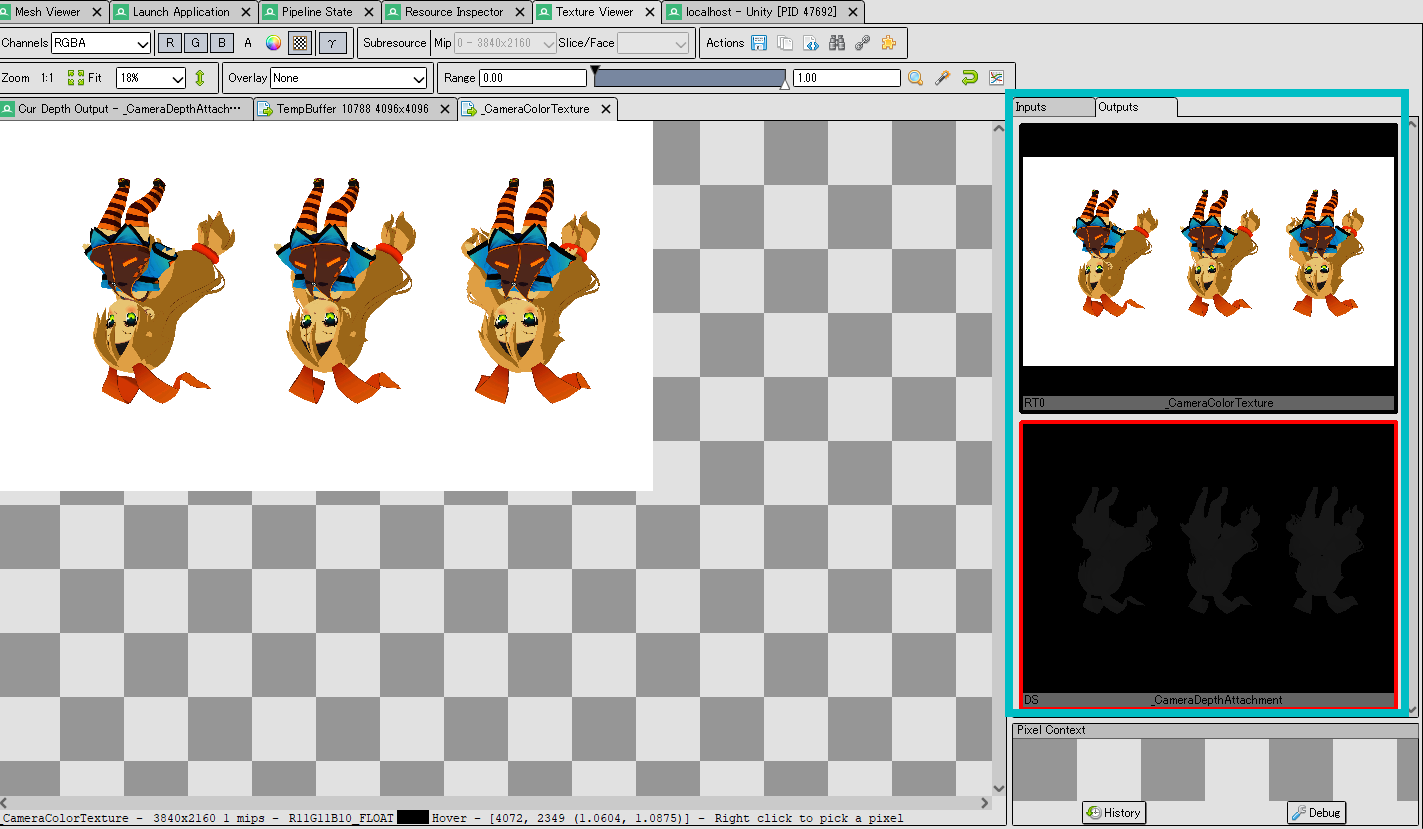Viewport: 1423px width, 829px height.
Task: Click the puzzle piece icon in Actions
Action: (888, 43)
